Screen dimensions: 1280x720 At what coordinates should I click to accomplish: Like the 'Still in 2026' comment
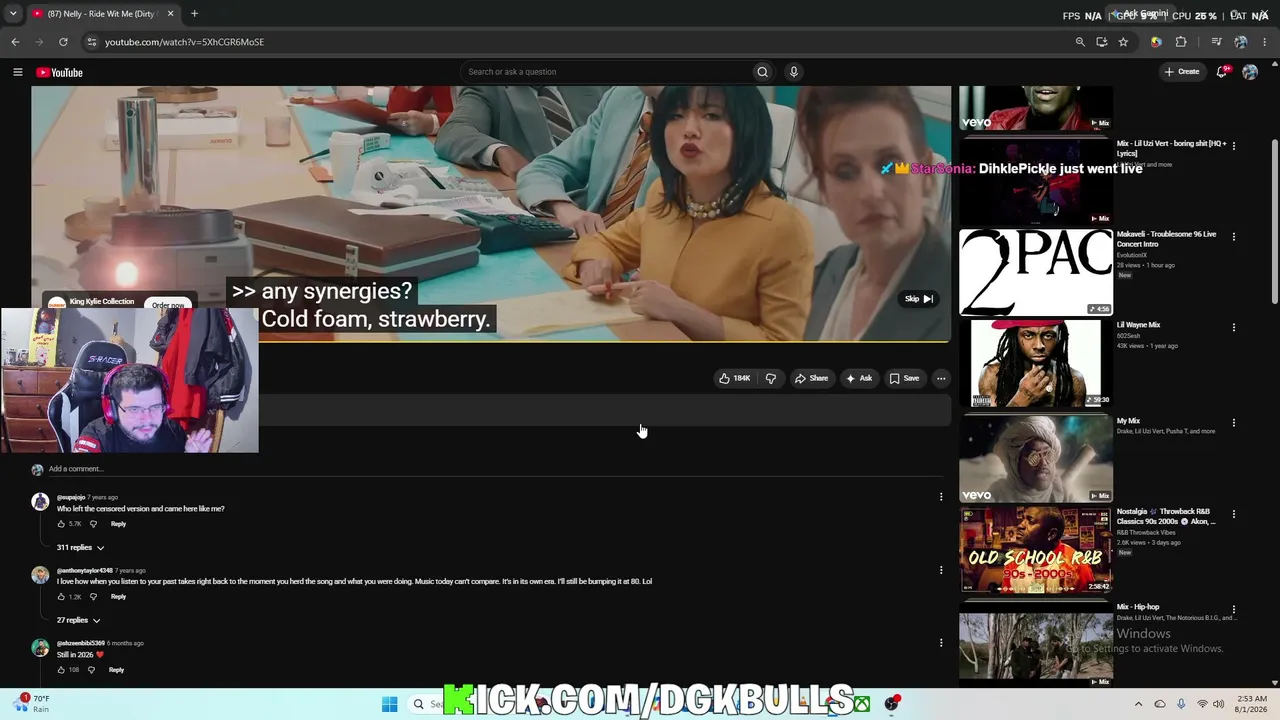(61, 670)
